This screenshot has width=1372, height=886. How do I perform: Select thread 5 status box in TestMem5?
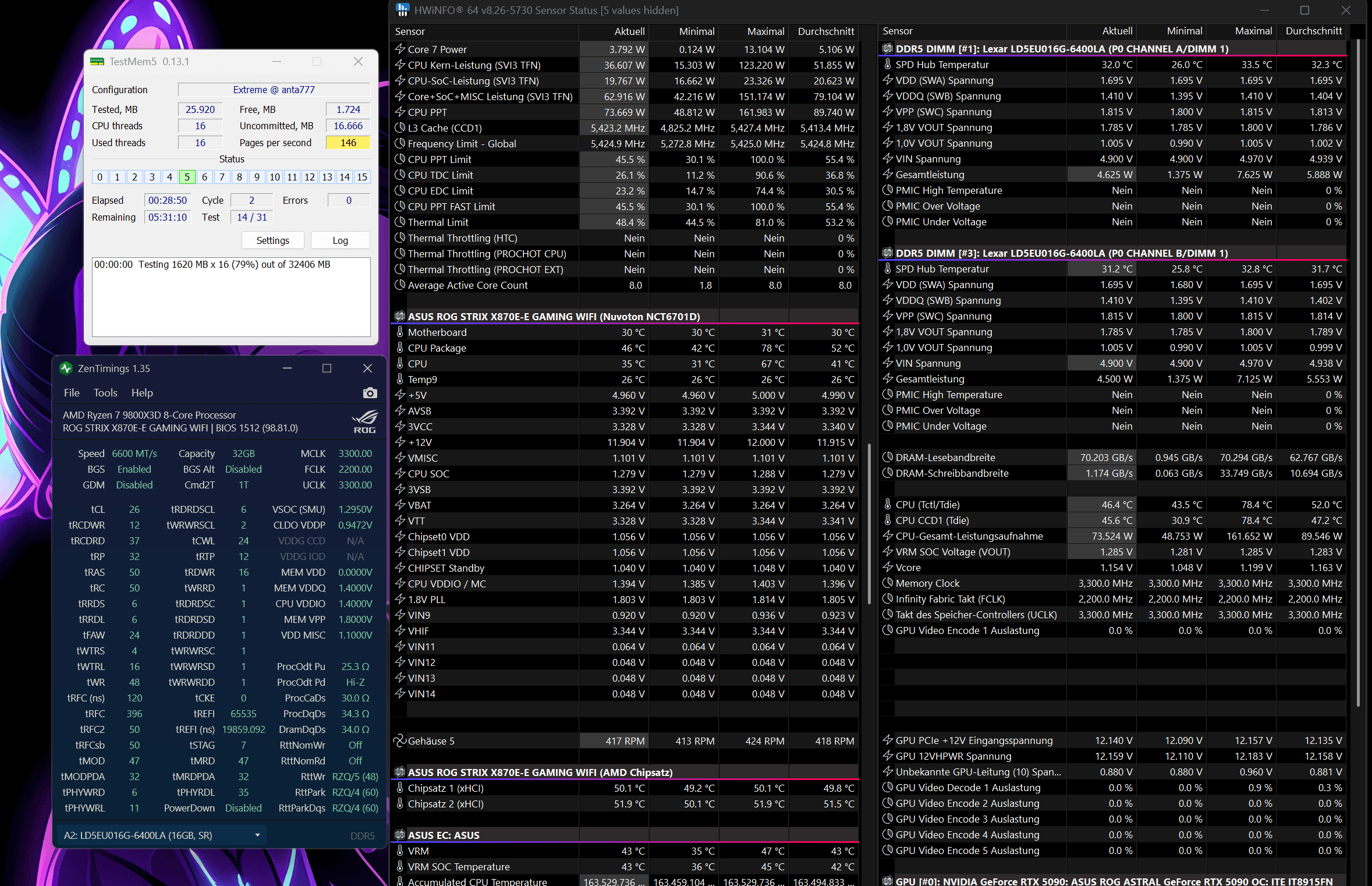pyautogui.click(x=187, y=177)
